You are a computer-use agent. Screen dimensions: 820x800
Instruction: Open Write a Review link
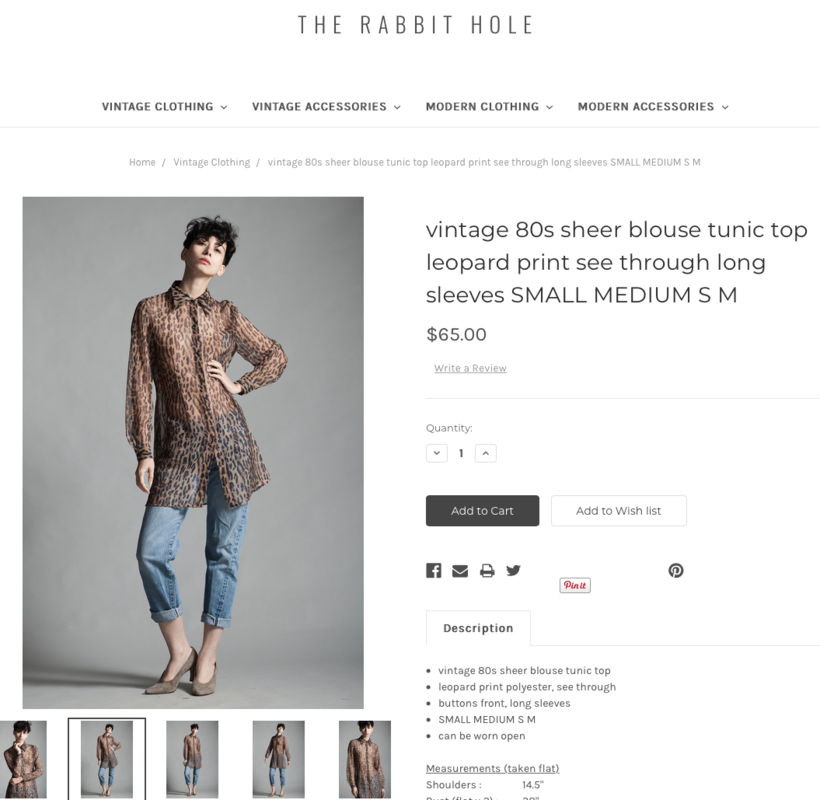click(x=470, y=368)
